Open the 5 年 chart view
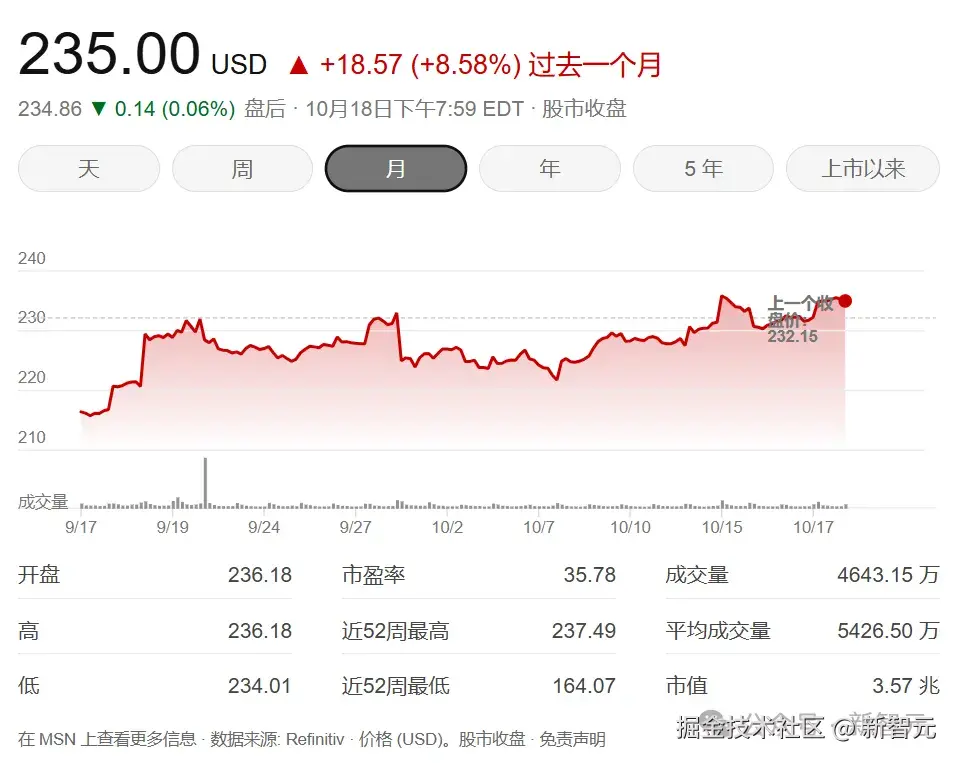Image resolution: width=958 pixels, height=763 pixels. [x=703, y=168]
